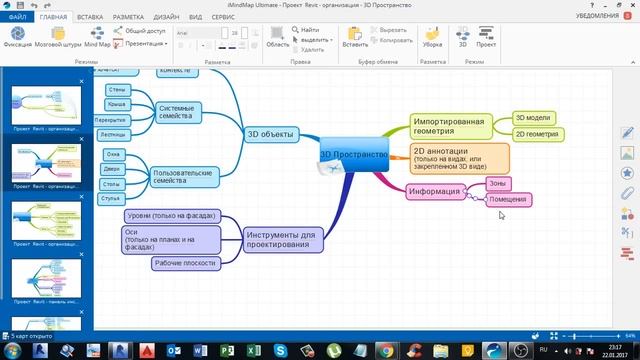This screenshot has height=360, width=640.
Task: Click the Общий доступ share button
Action: (x=139, y=31)
